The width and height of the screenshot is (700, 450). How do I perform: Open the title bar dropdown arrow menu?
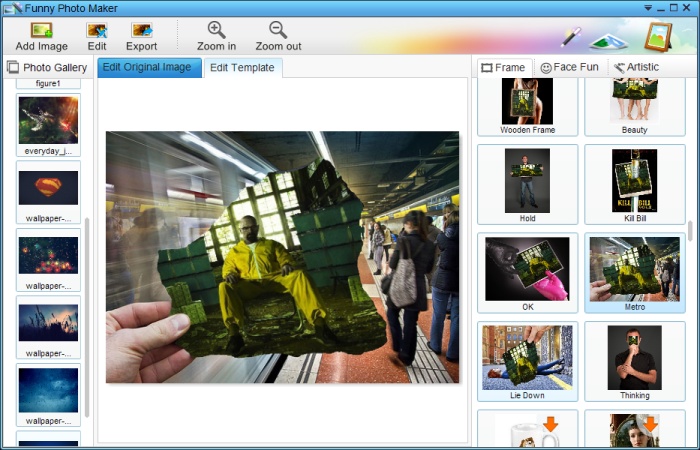[x=649, y=8]
